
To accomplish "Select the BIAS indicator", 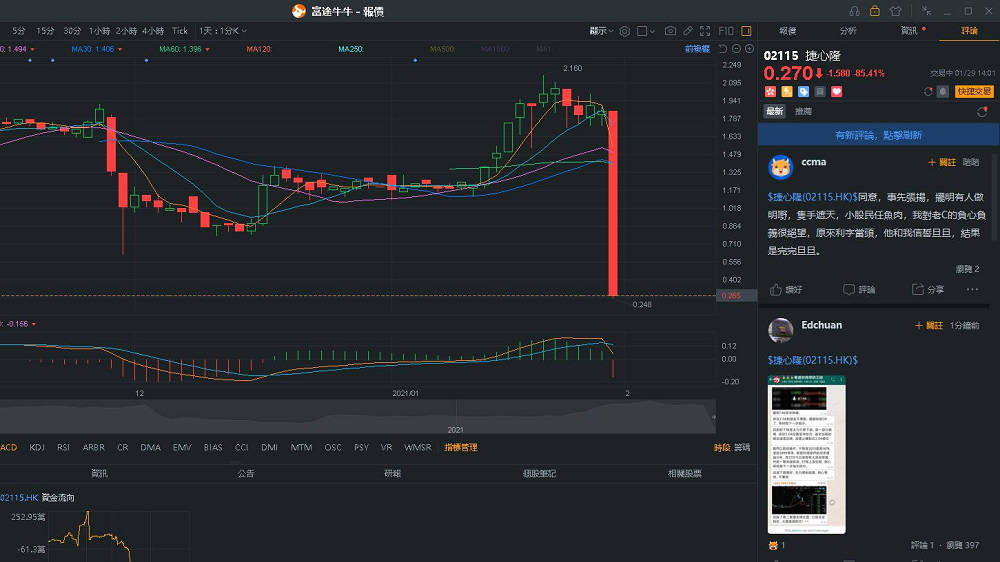I will pyautogui.click(x=213, y=448).
